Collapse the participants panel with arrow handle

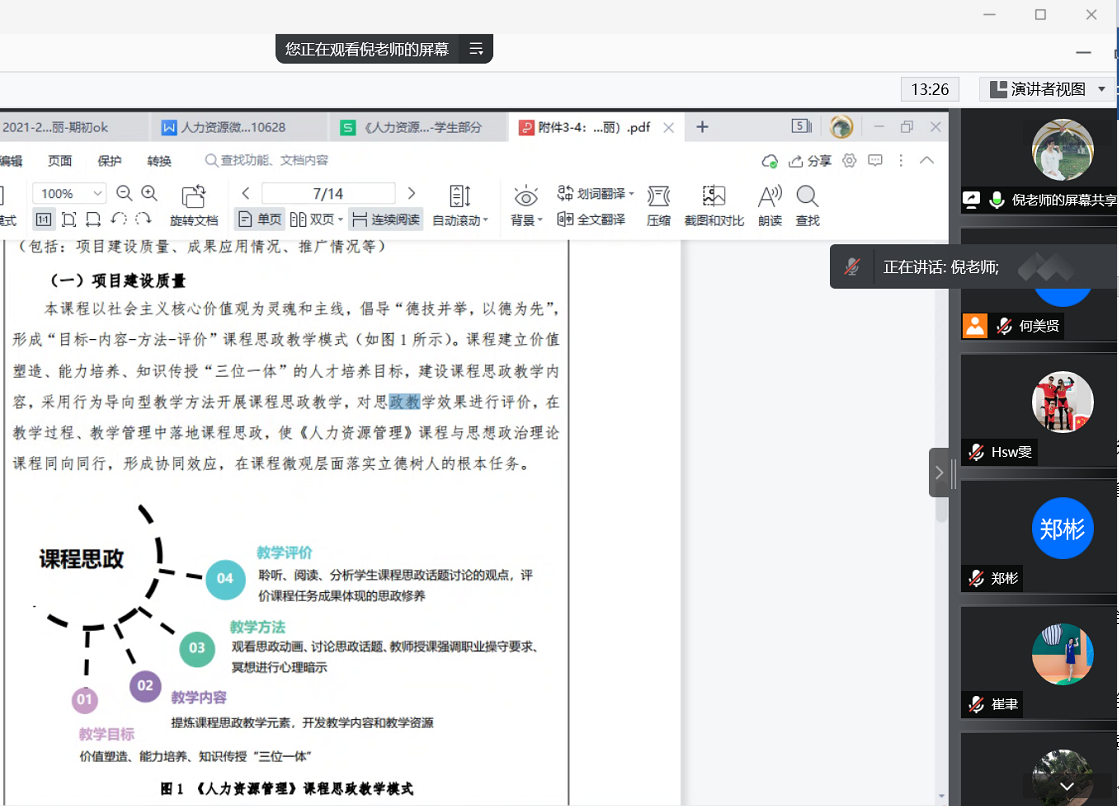(939, 473)
